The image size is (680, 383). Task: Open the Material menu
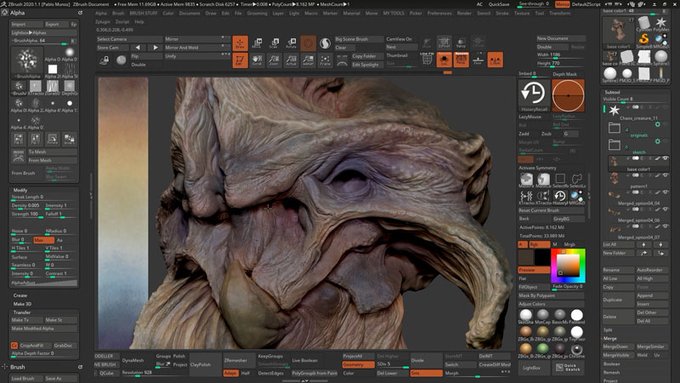(351, 13)
